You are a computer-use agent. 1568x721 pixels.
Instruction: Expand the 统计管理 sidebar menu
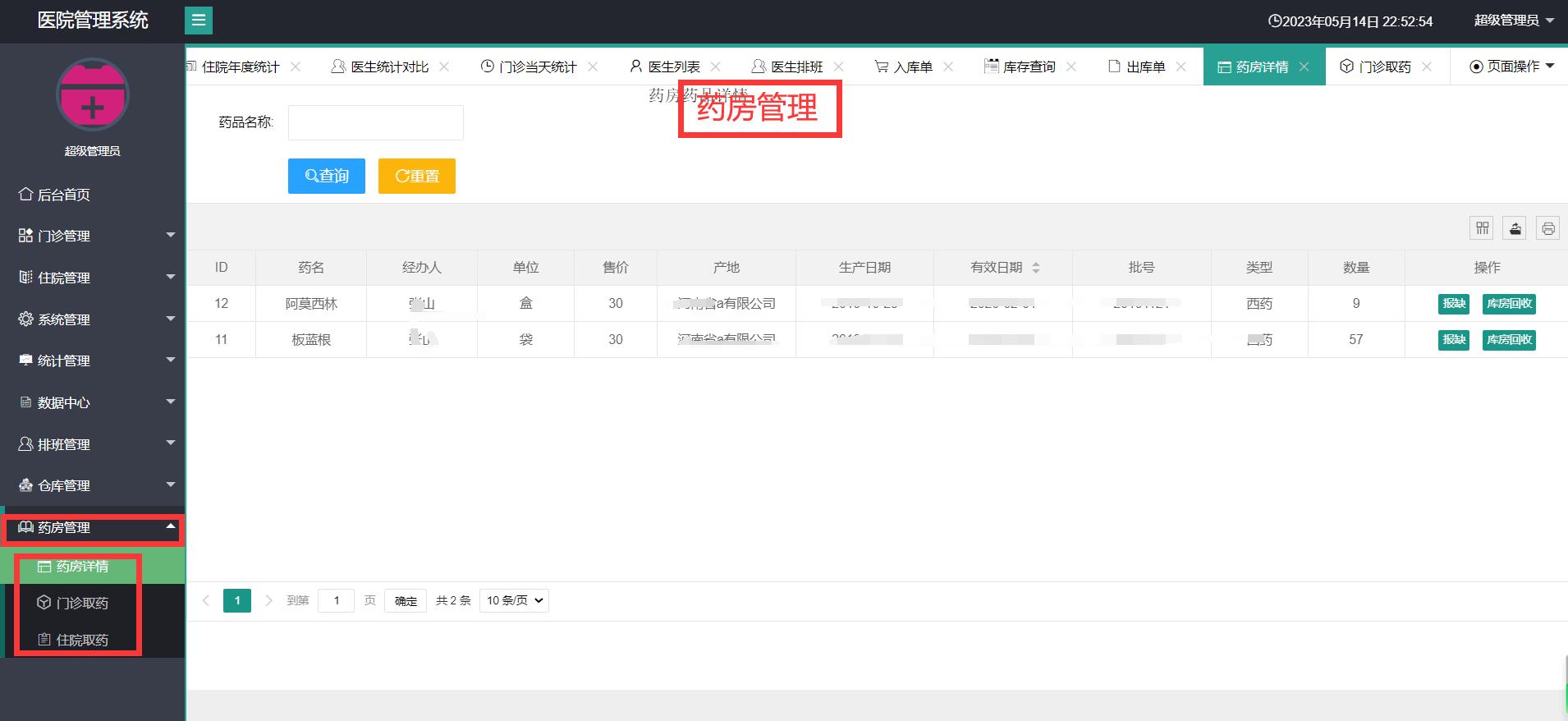[x=92, y=360]
